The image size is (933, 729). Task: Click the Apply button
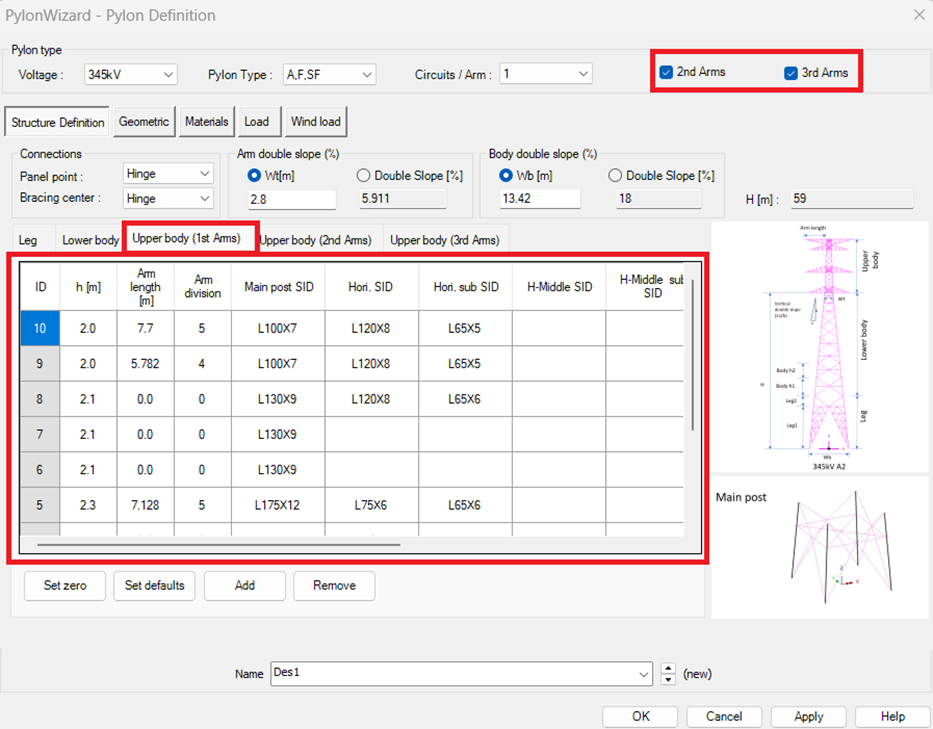[808, 716]
